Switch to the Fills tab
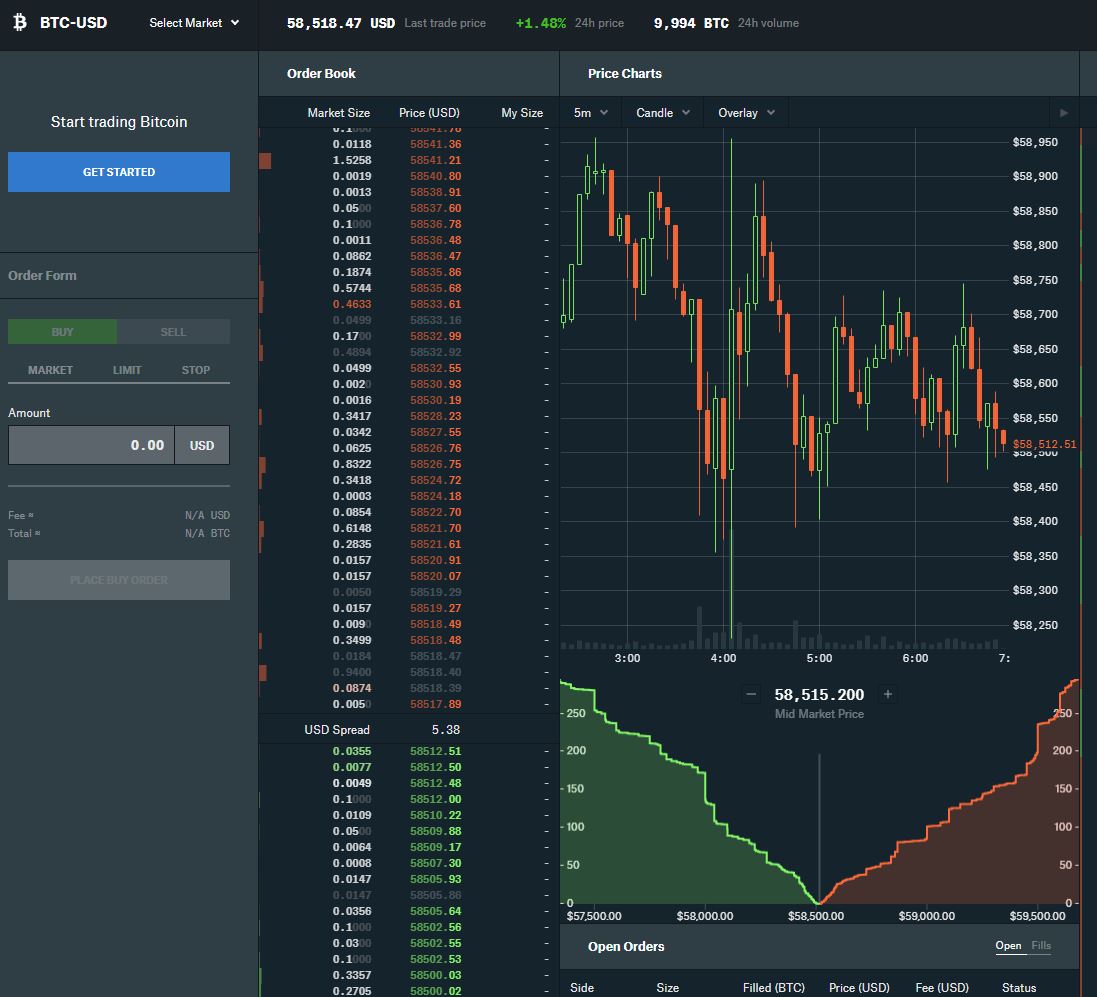This screenshot has height=997, width=1097. click(x=1041, y=945)
